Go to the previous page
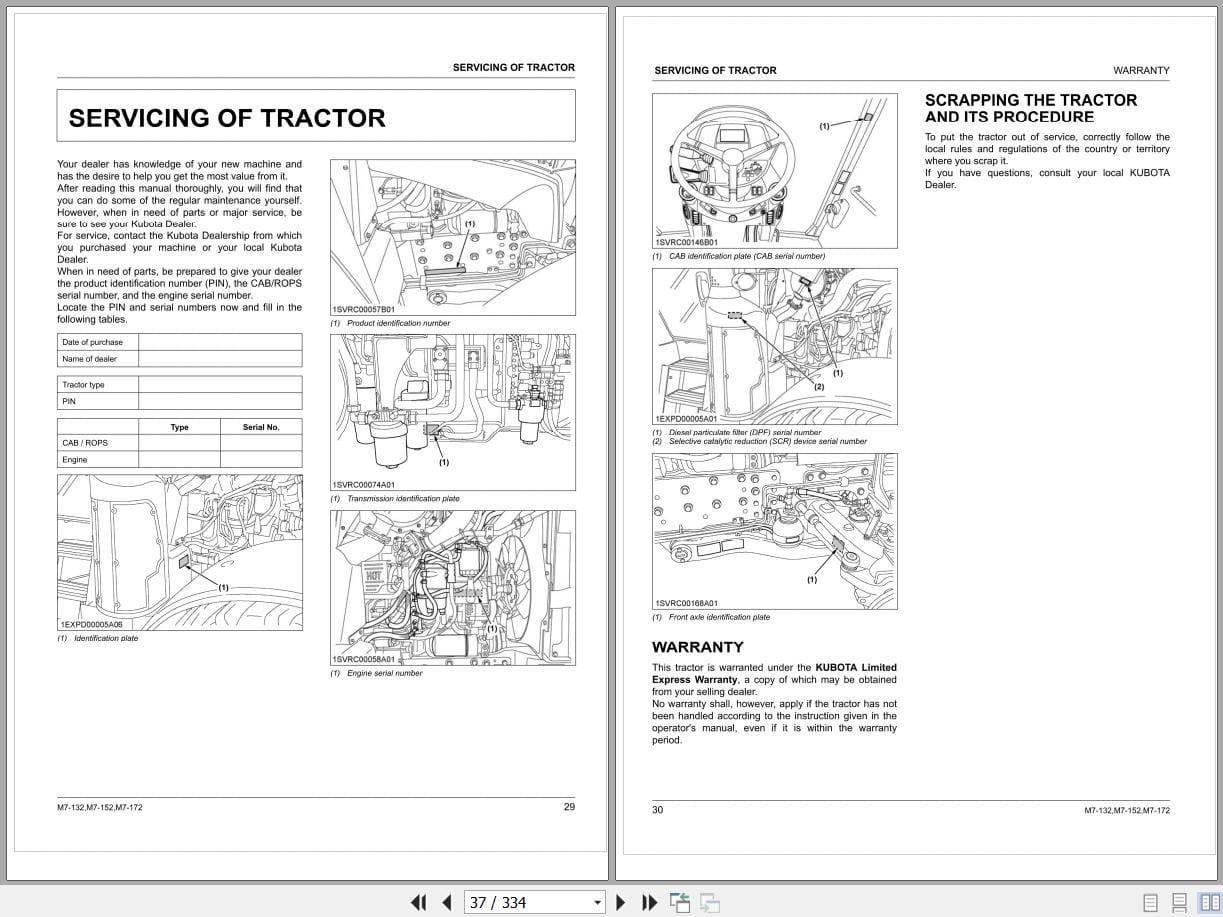The image size is (1223, 917). [446, 902]
